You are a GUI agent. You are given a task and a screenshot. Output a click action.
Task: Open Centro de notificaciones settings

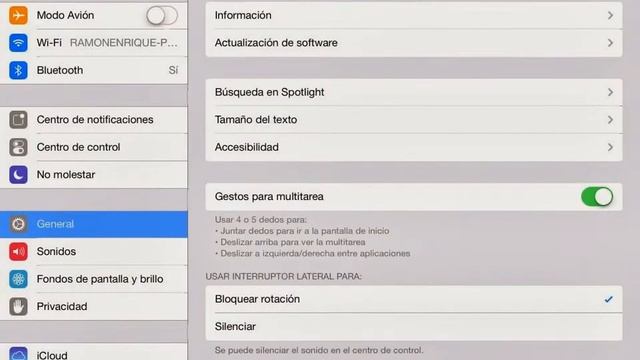click(x=94, y=120)
